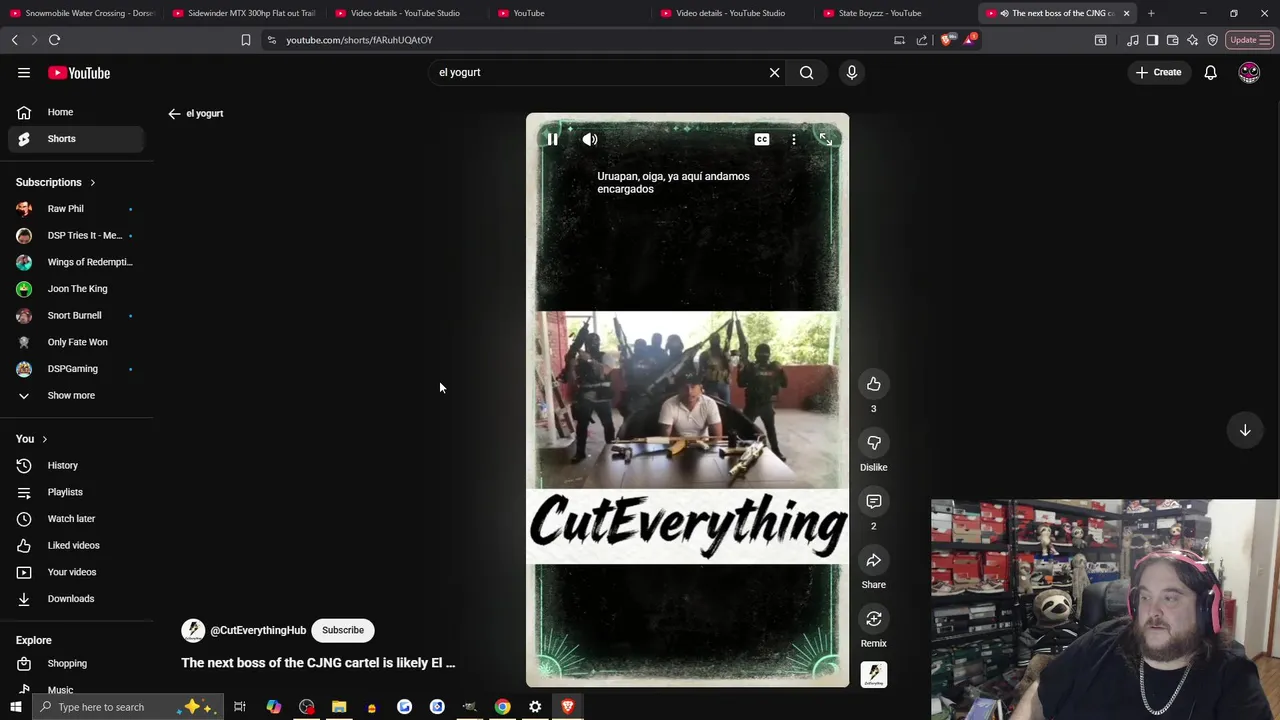This screenshot has height=720, width=1280.
Task: Open the browser Update menu button
Action: coord(1250,40)
